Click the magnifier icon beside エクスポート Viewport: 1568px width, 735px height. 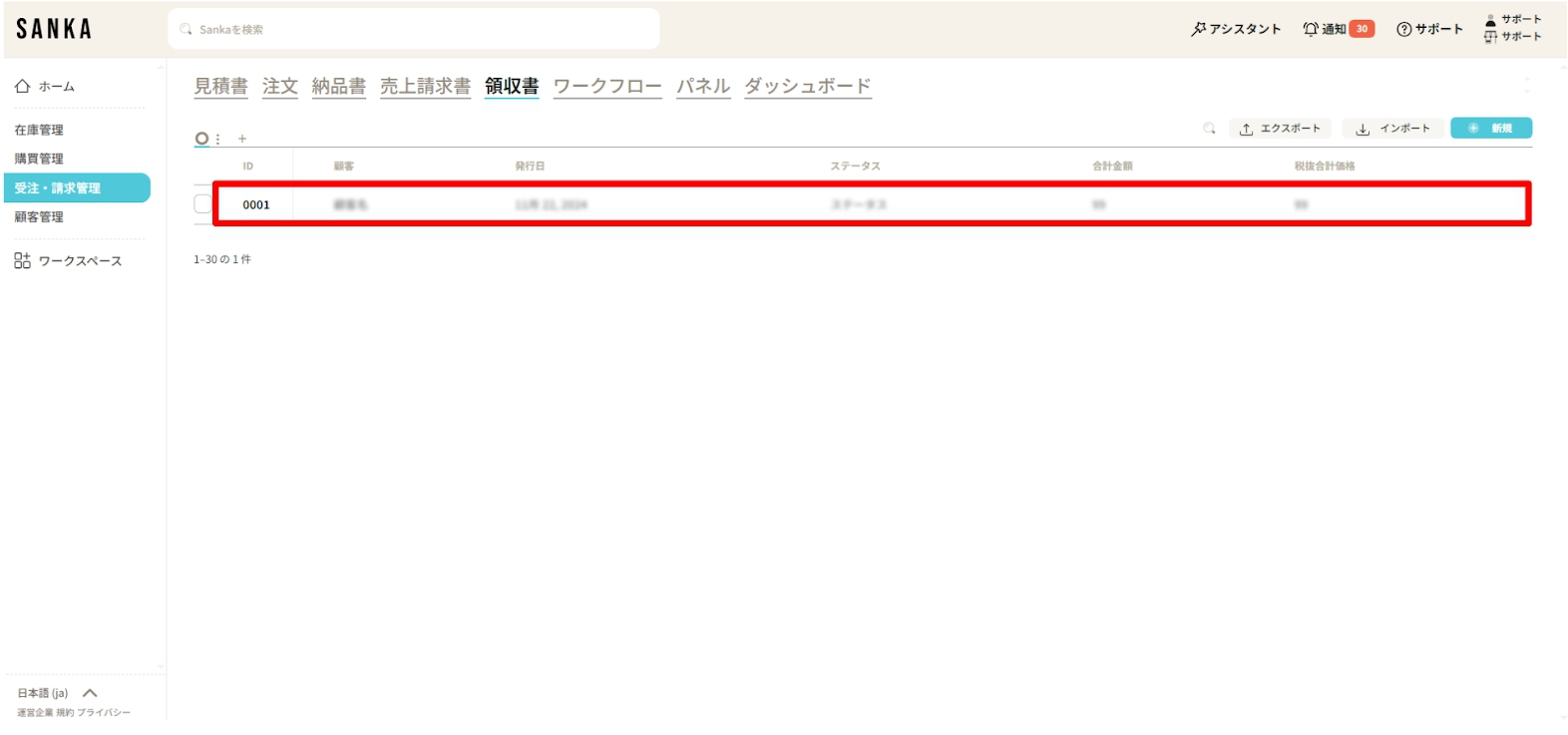(x=1209, y=128)
